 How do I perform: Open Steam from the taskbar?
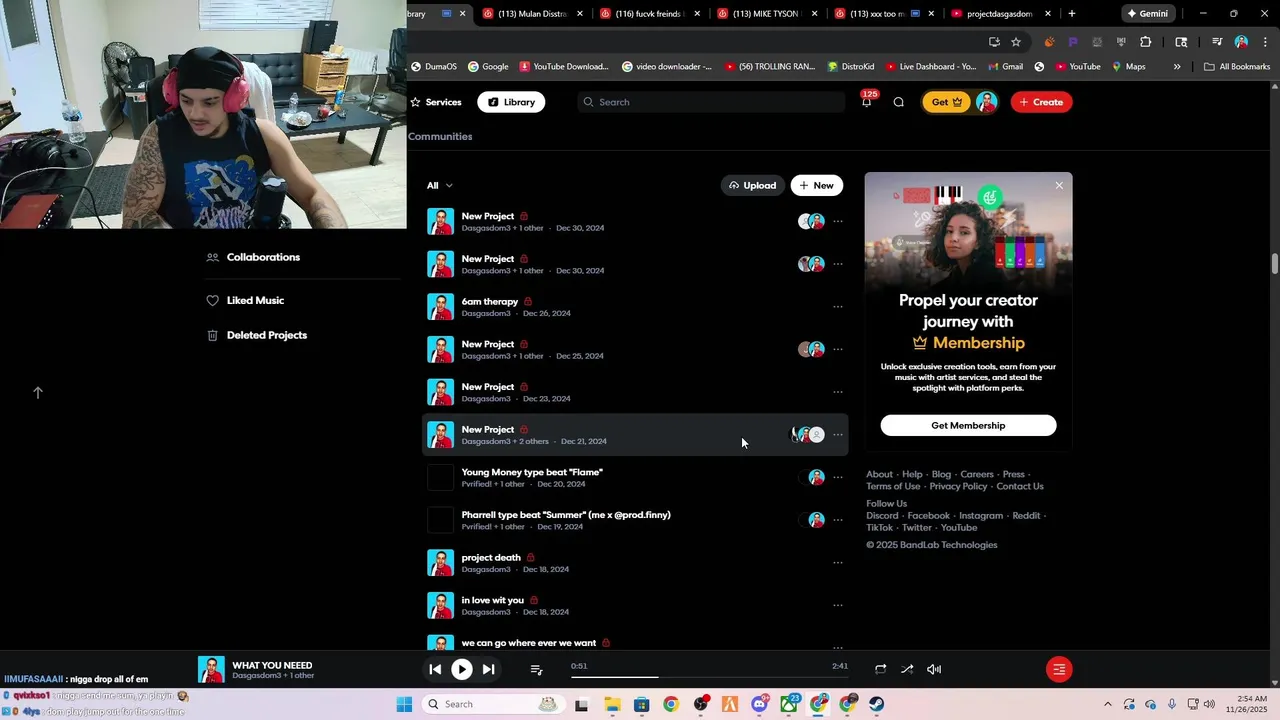point(877,704)
